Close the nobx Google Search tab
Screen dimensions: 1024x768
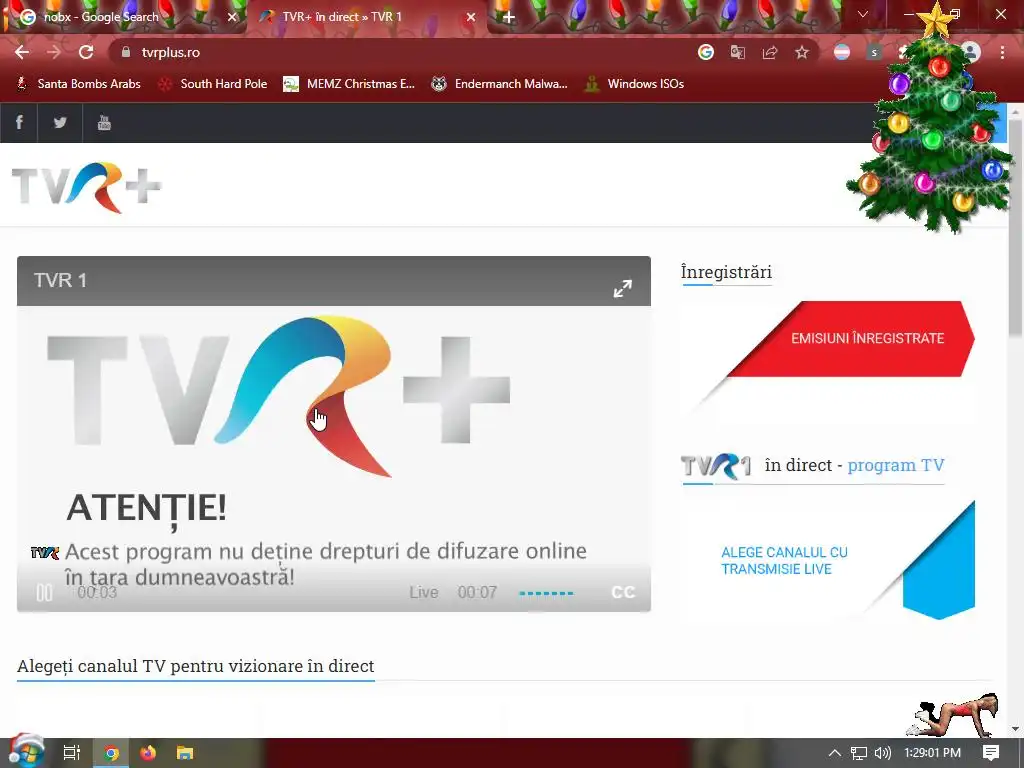tap(232, 17)
